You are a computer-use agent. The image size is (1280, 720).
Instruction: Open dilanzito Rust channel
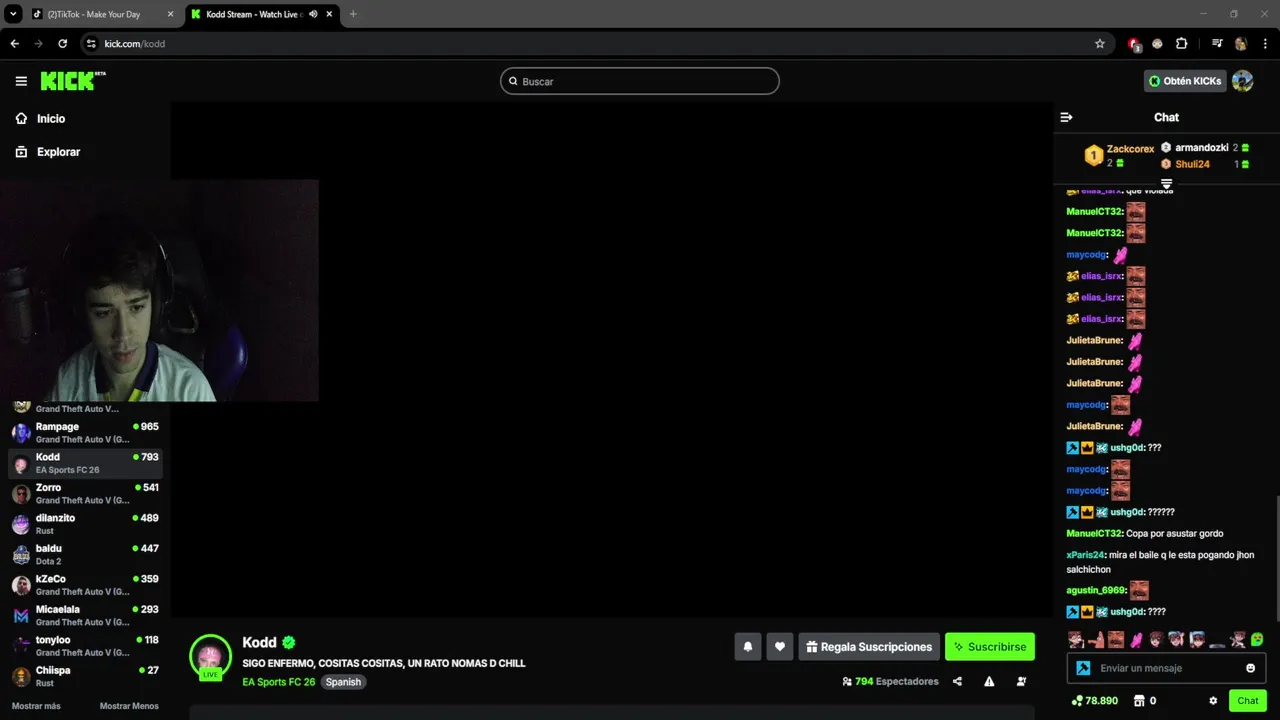point(85,524)
